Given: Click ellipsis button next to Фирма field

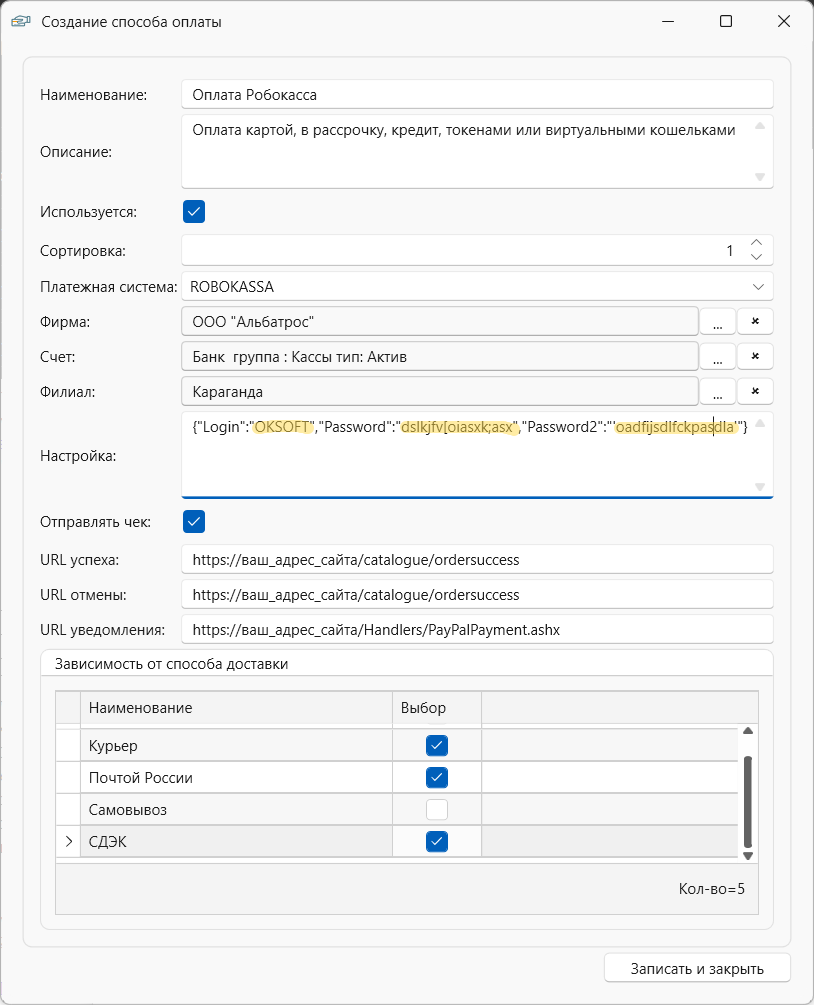Looking at the screenshot, I should coord(717,322).
